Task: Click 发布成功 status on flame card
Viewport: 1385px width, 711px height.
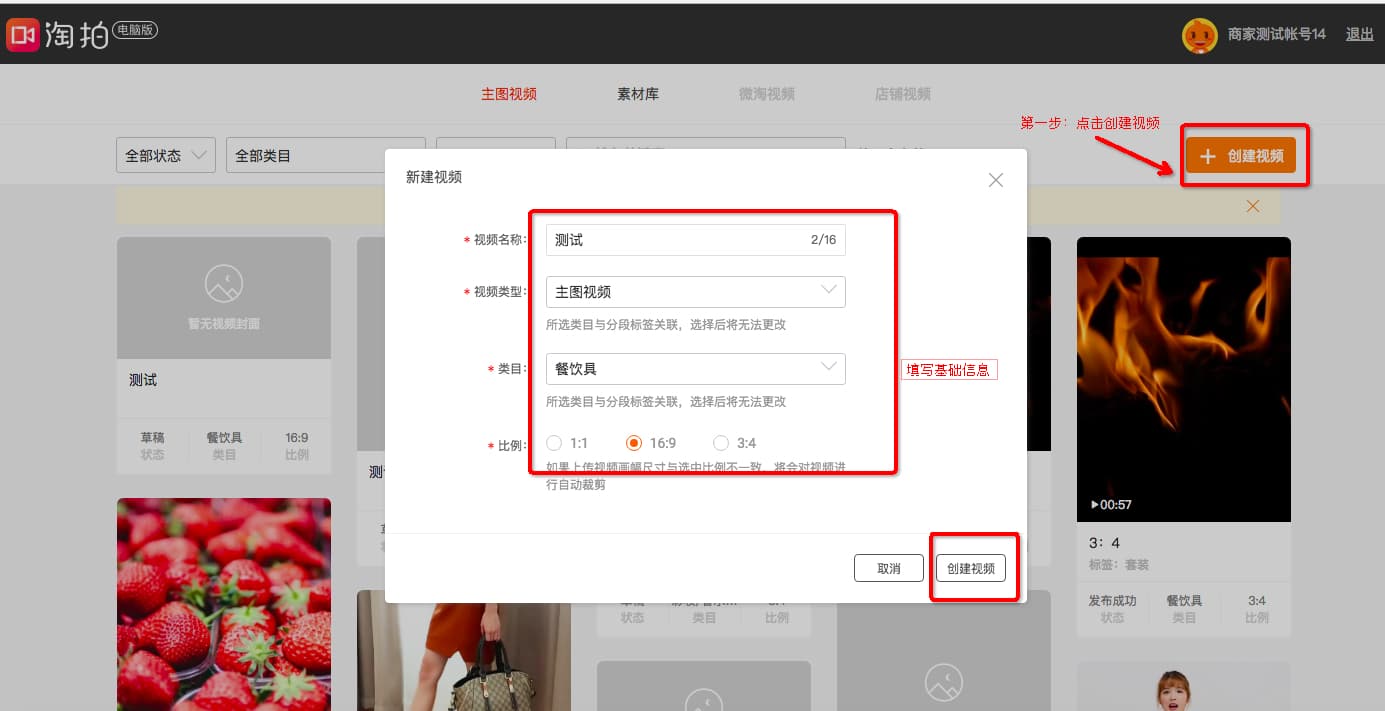Action: coord(1113,601)
